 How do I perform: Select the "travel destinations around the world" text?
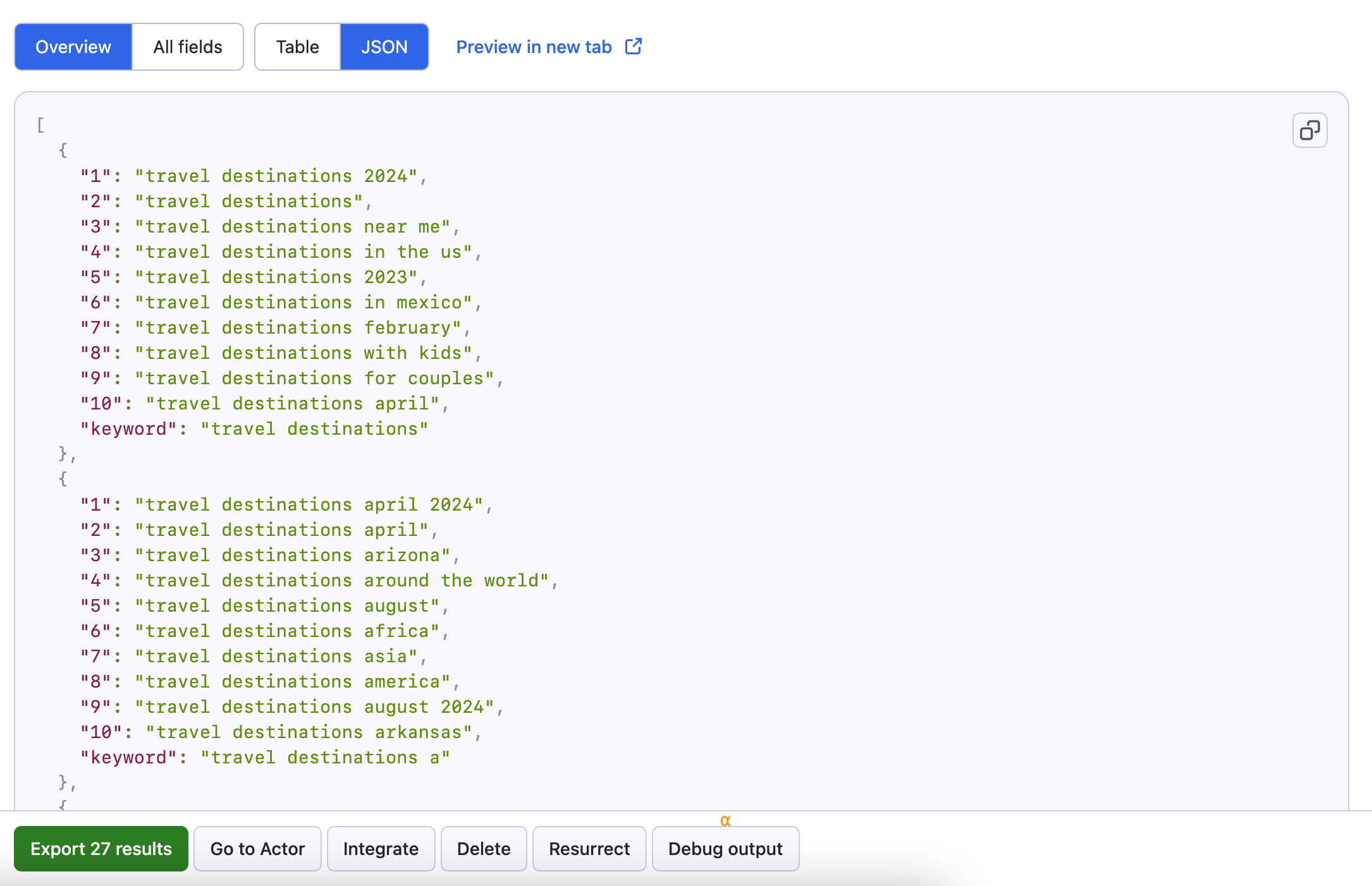[341, 580]
